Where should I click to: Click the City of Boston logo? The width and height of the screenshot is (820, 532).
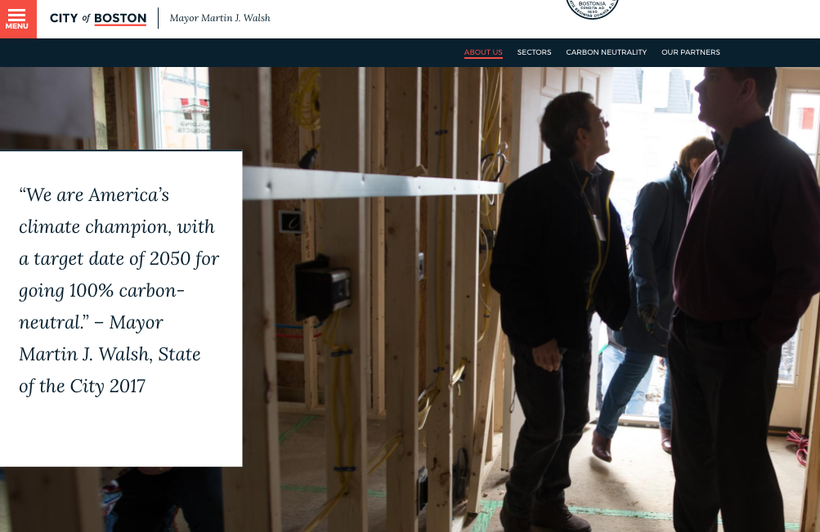[98, 18]
